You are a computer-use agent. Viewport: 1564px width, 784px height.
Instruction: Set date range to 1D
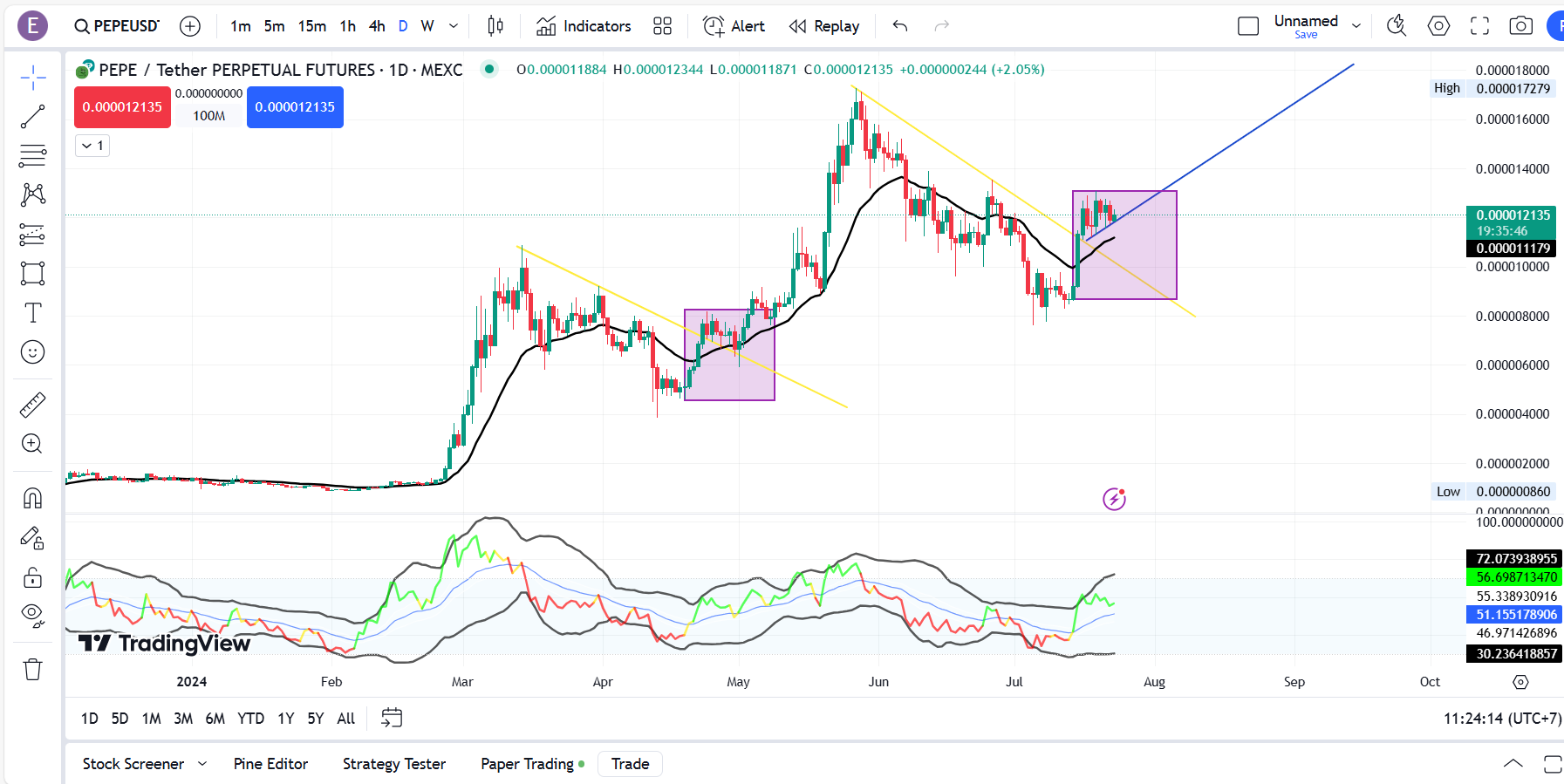pos(90,719)
